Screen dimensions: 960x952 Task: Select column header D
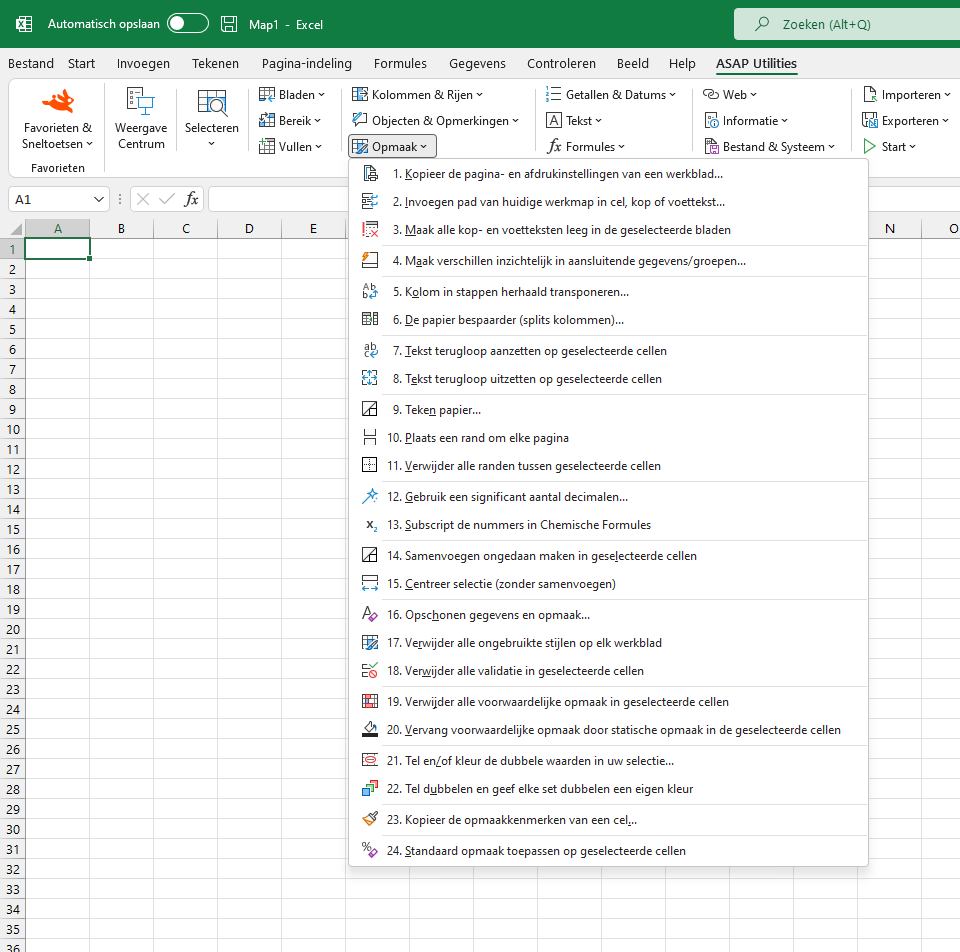coord(249,229)
